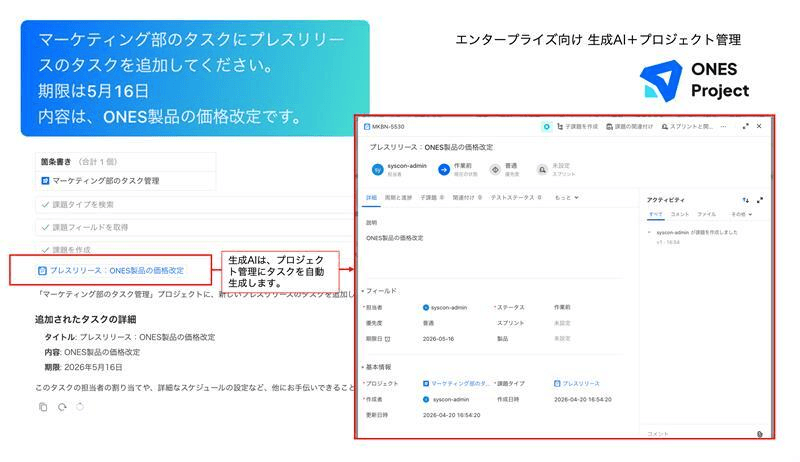Click the calendar icon beside 期限日
Viewport: 800px width, 462px height.
(388, 339)
